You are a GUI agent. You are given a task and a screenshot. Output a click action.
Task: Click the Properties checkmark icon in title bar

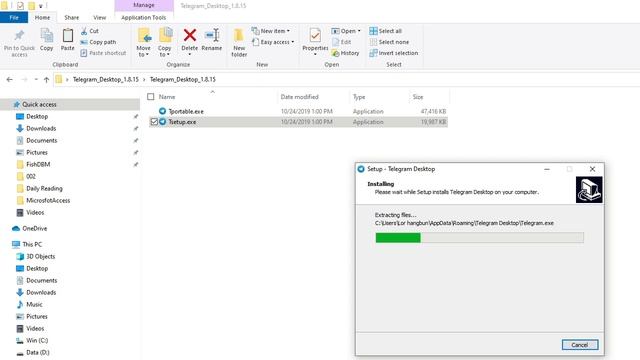click(20, 6)
